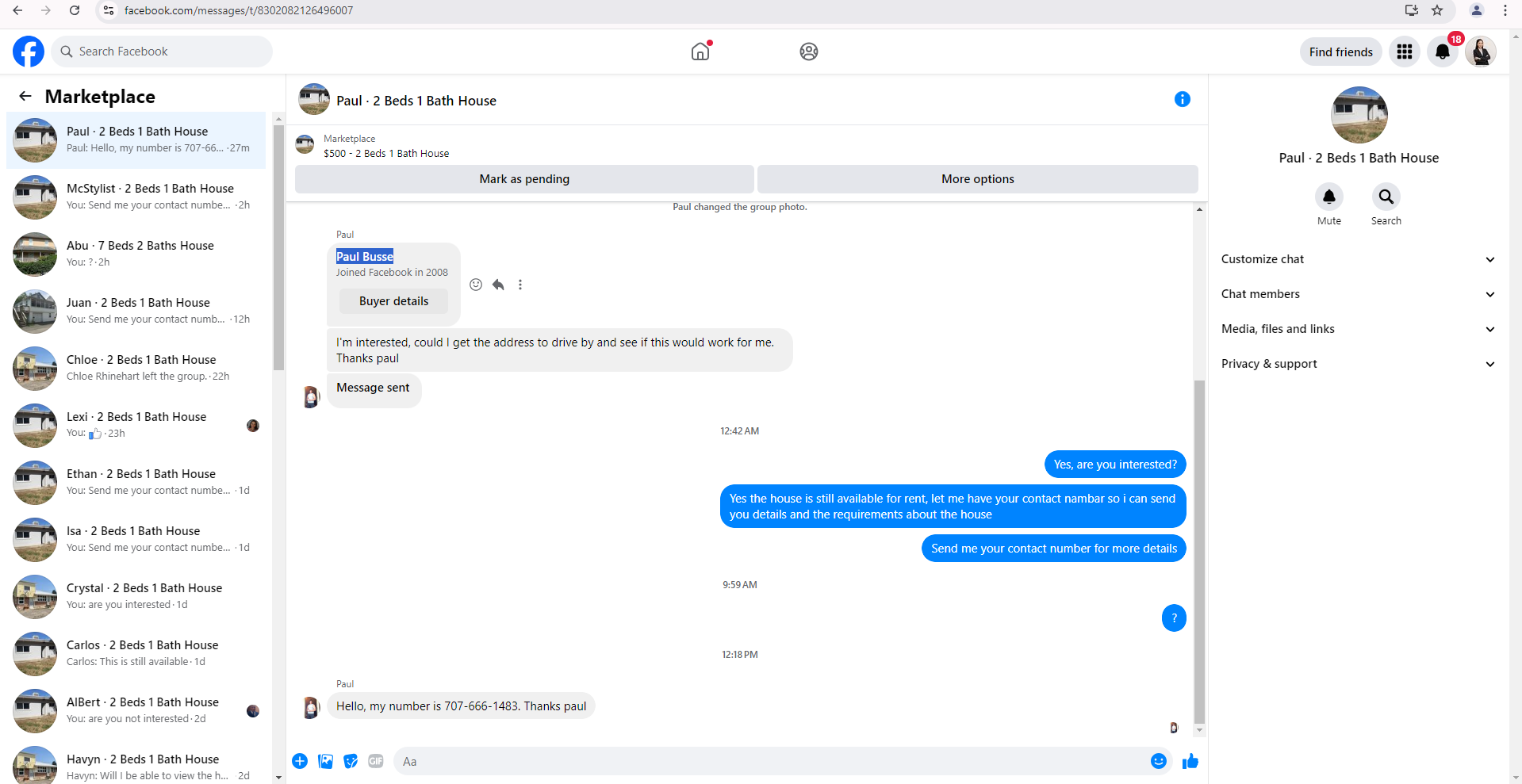Choose a GIF for the message
This screenshot has width=1522, height=784.
click(376, 761)
